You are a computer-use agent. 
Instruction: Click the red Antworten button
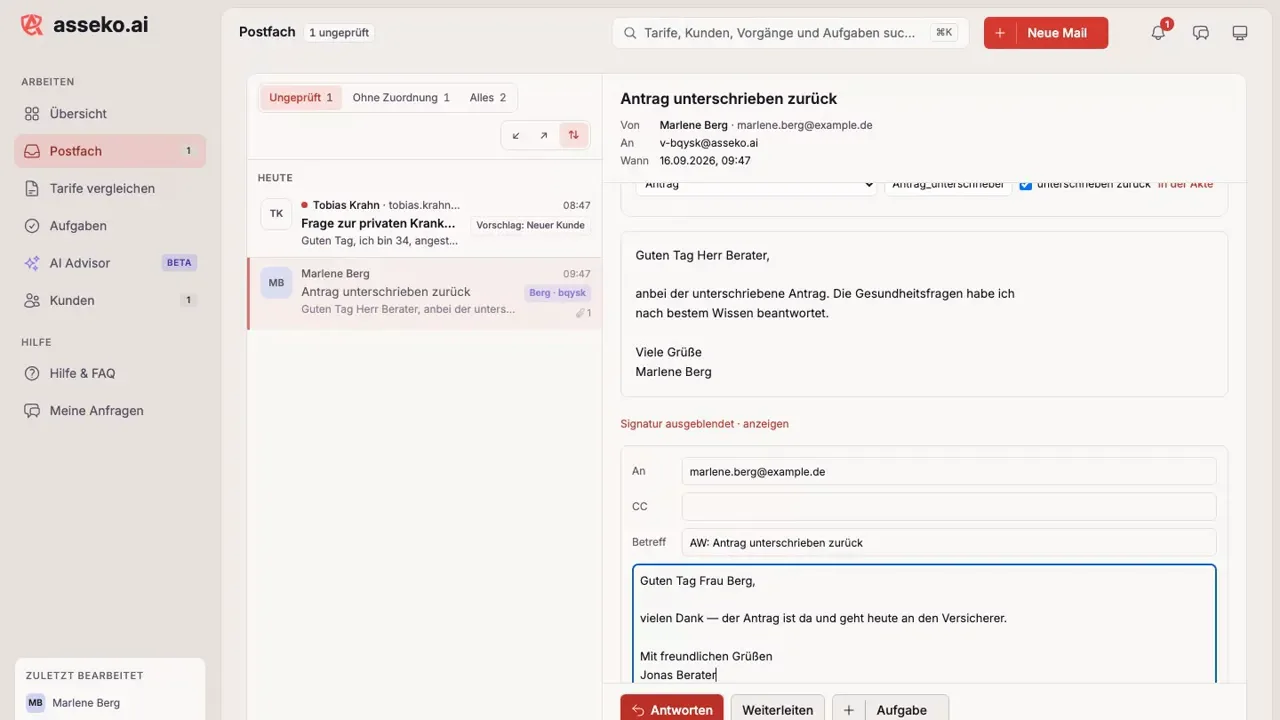(672, 709)
